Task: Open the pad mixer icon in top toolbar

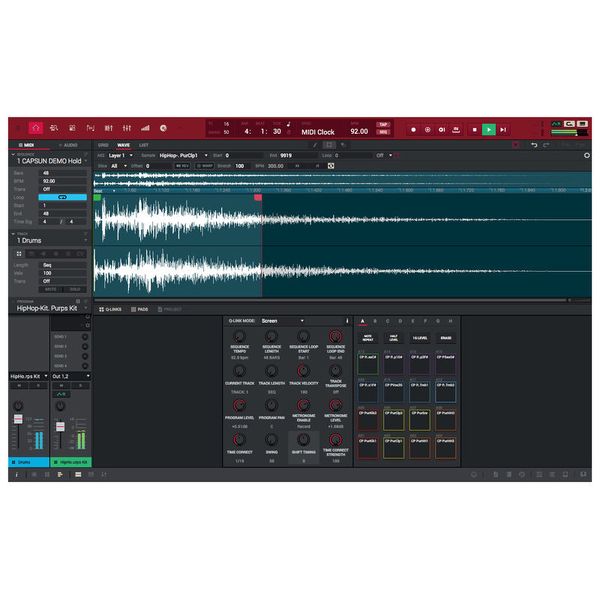Action: tap(109, 128)
